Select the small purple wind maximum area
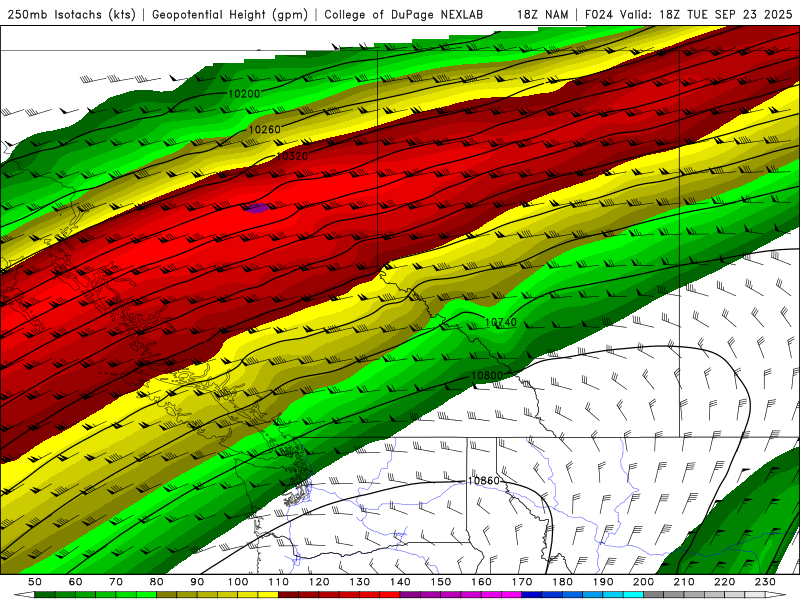This screenshot has height=600, width=800. (256, 208)
